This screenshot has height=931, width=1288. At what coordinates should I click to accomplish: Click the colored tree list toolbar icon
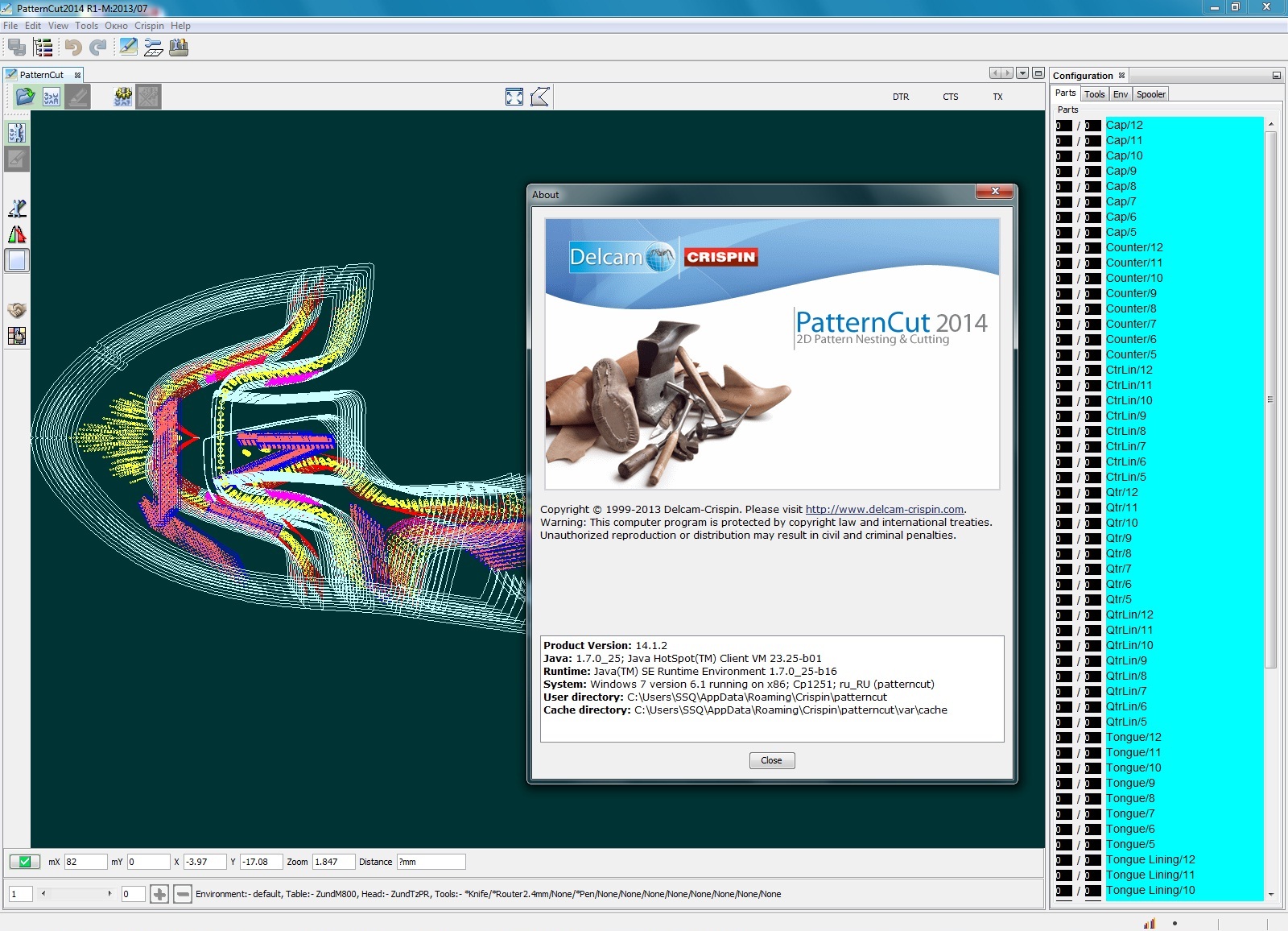tap(43, 48)
